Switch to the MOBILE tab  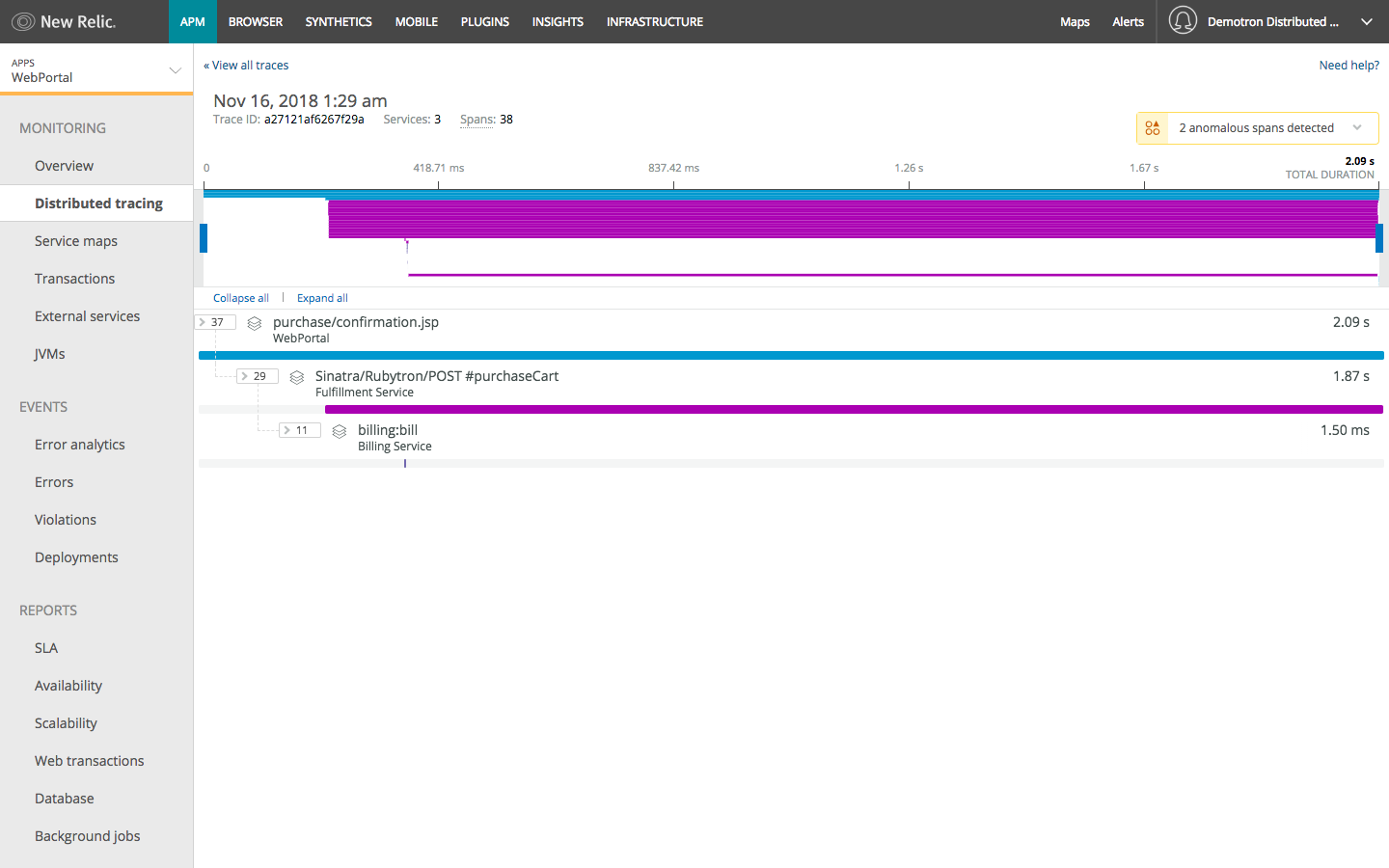417,21
